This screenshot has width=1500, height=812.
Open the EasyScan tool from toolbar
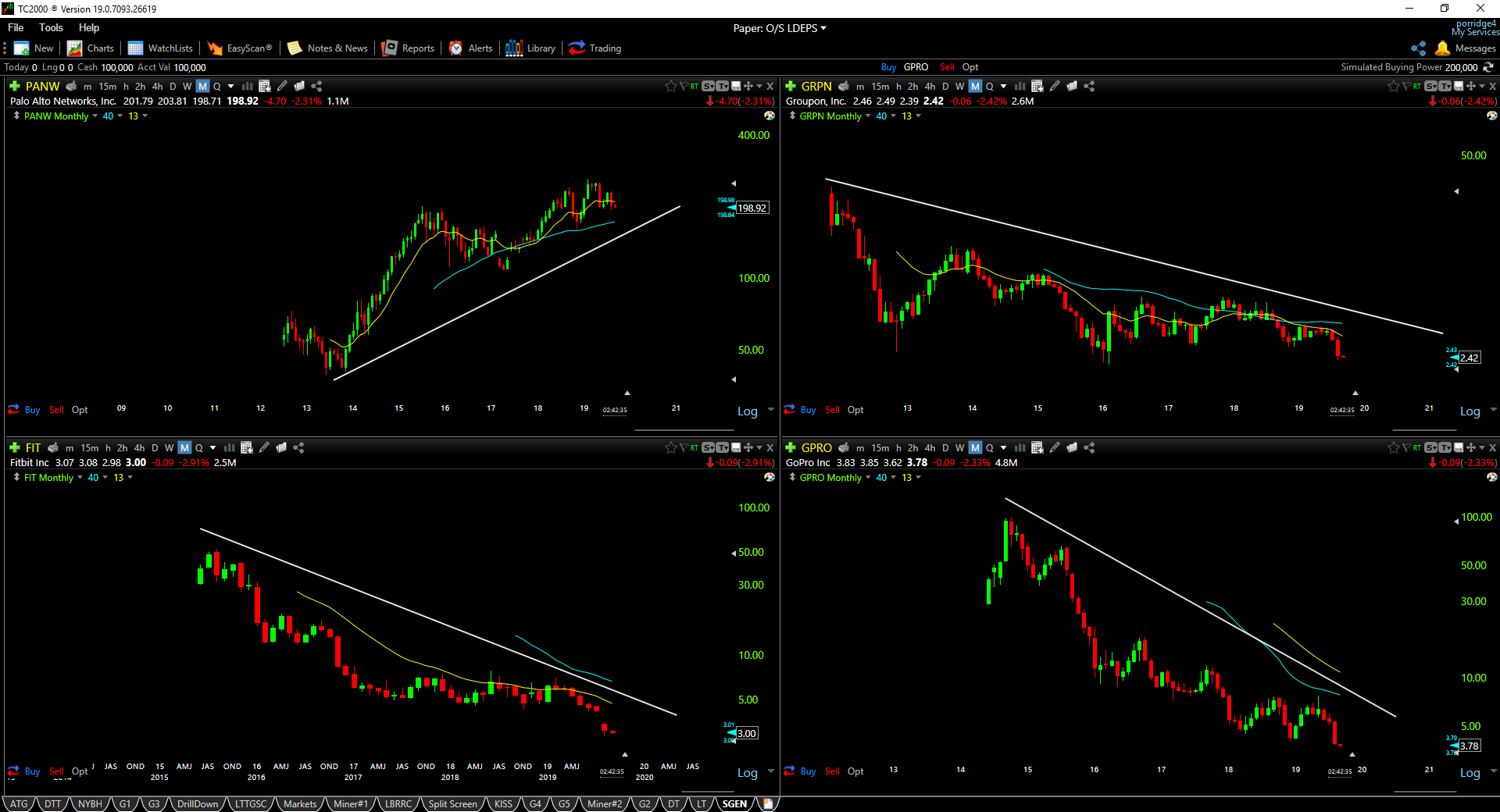(x=240, y=48)
